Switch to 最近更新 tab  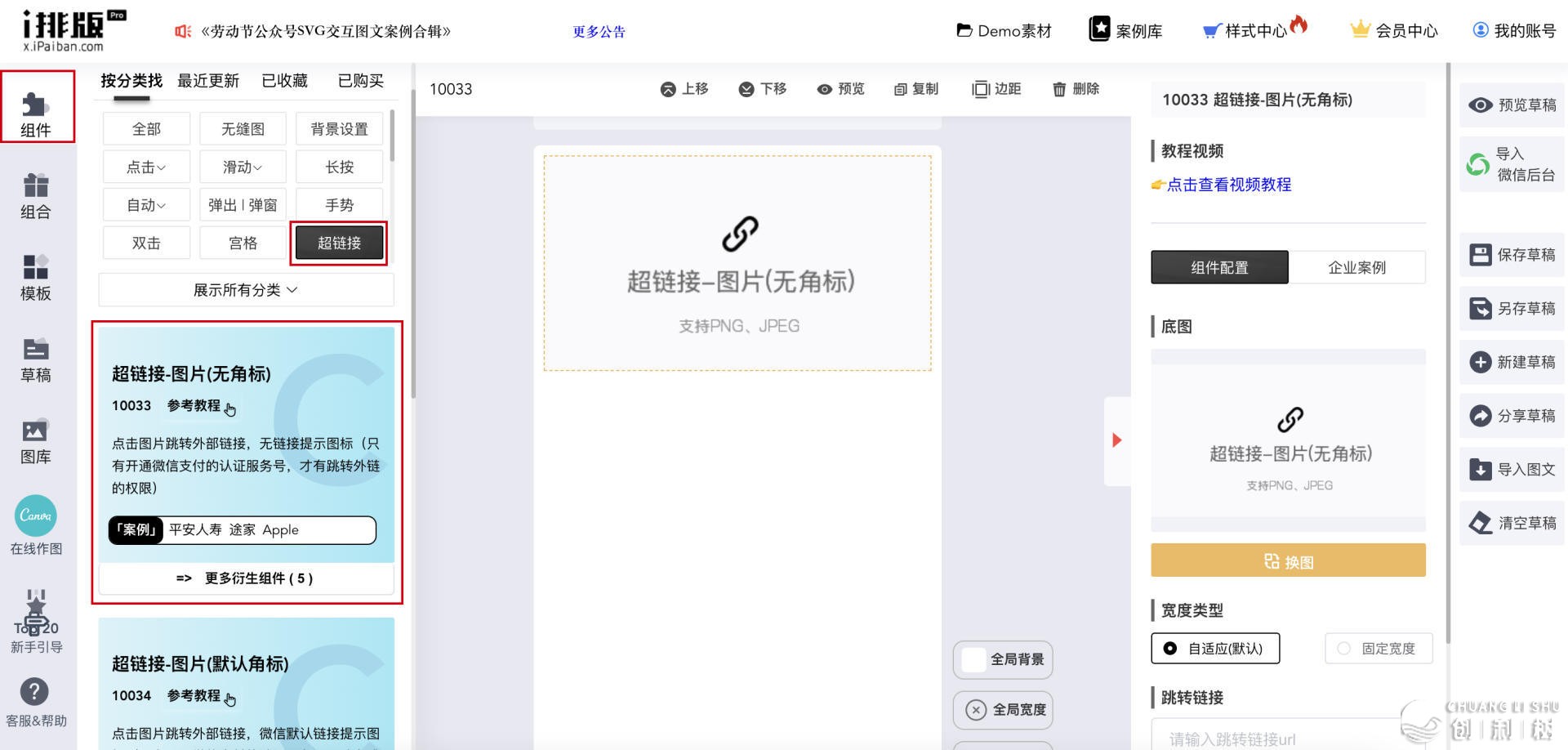pyautogui.click(x=208, y=81)
